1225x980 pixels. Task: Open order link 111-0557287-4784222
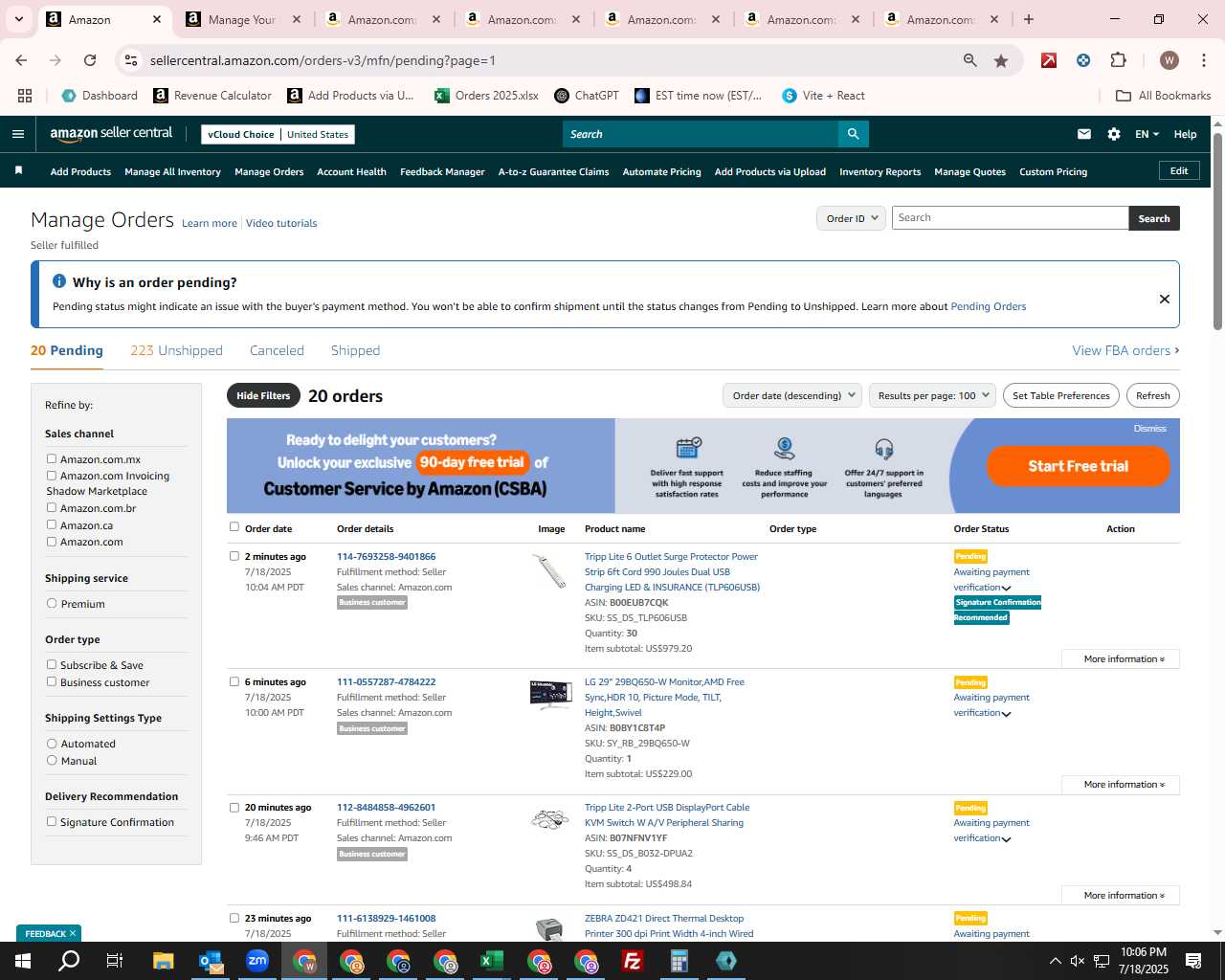pos(386,682)
